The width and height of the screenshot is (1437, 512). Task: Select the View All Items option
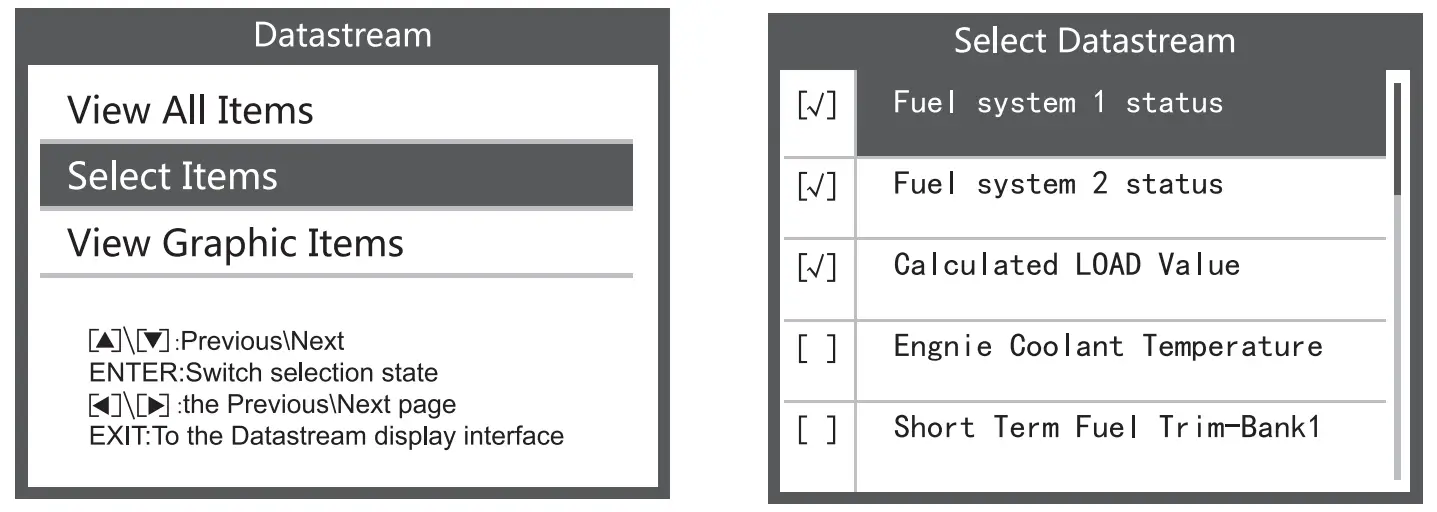[190, 110]
